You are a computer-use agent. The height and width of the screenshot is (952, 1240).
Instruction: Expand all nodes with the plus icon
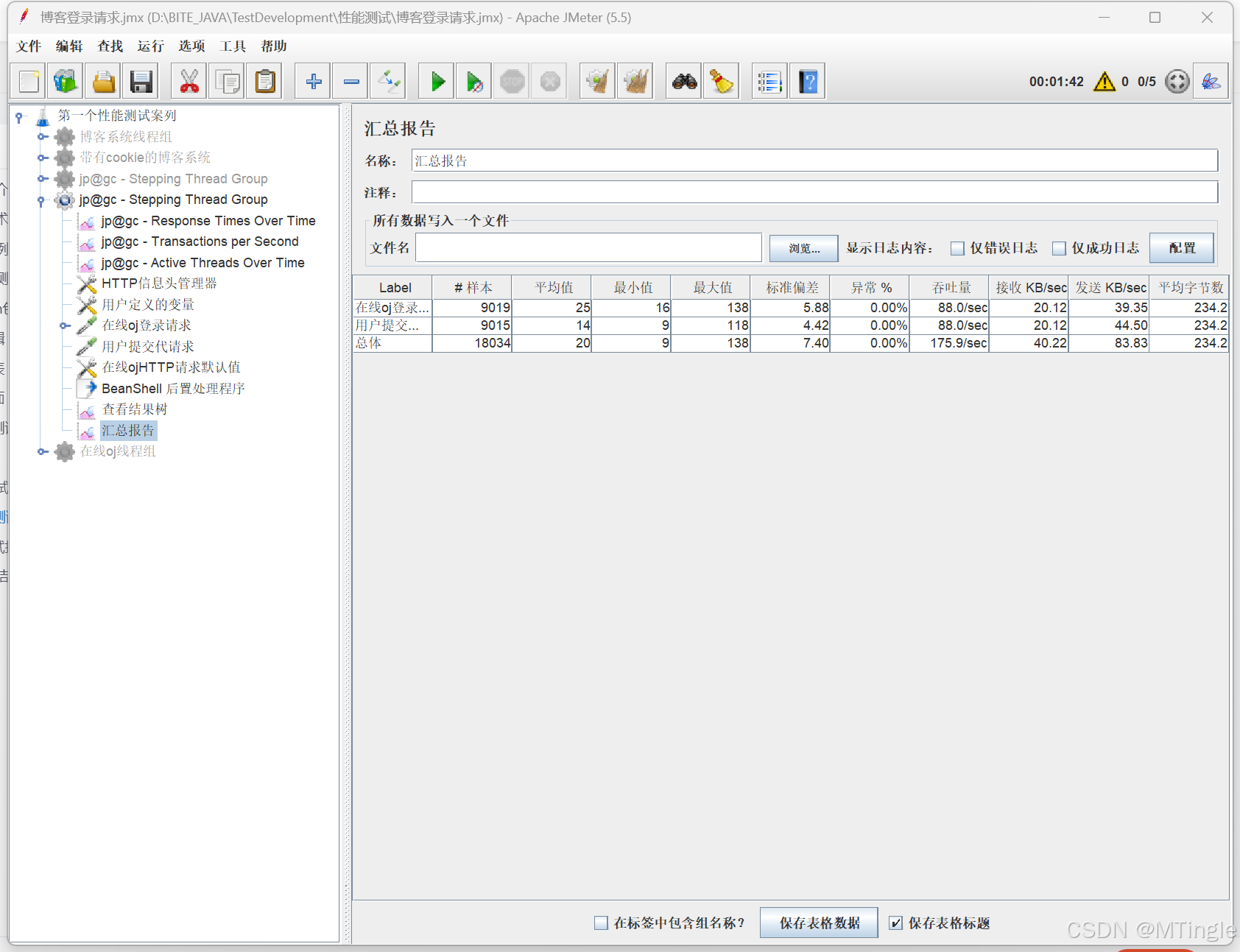pyautogui.click(x=314, y=81)
